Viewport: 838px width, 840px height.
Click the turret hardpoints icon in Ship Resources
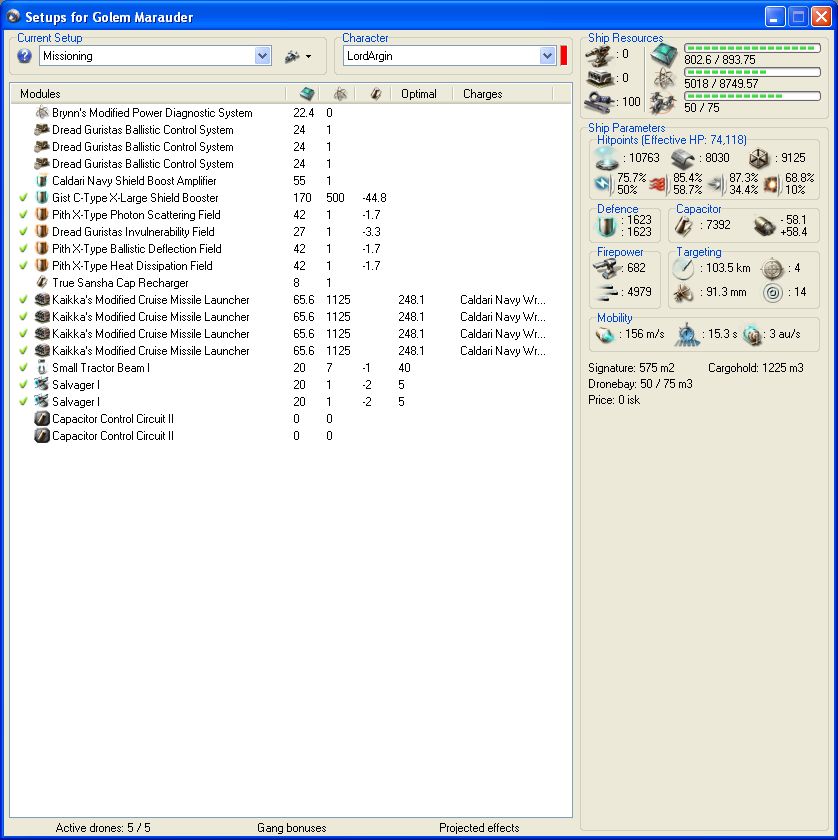(599, 55)
